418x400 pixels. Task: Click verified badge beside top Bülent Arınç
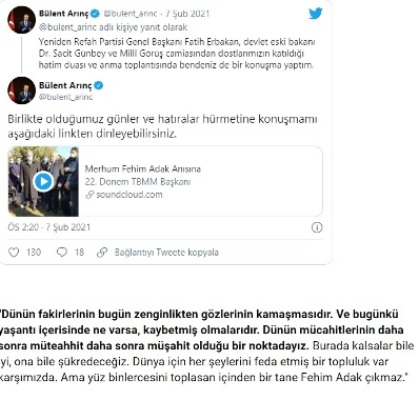tap(95, 14)
